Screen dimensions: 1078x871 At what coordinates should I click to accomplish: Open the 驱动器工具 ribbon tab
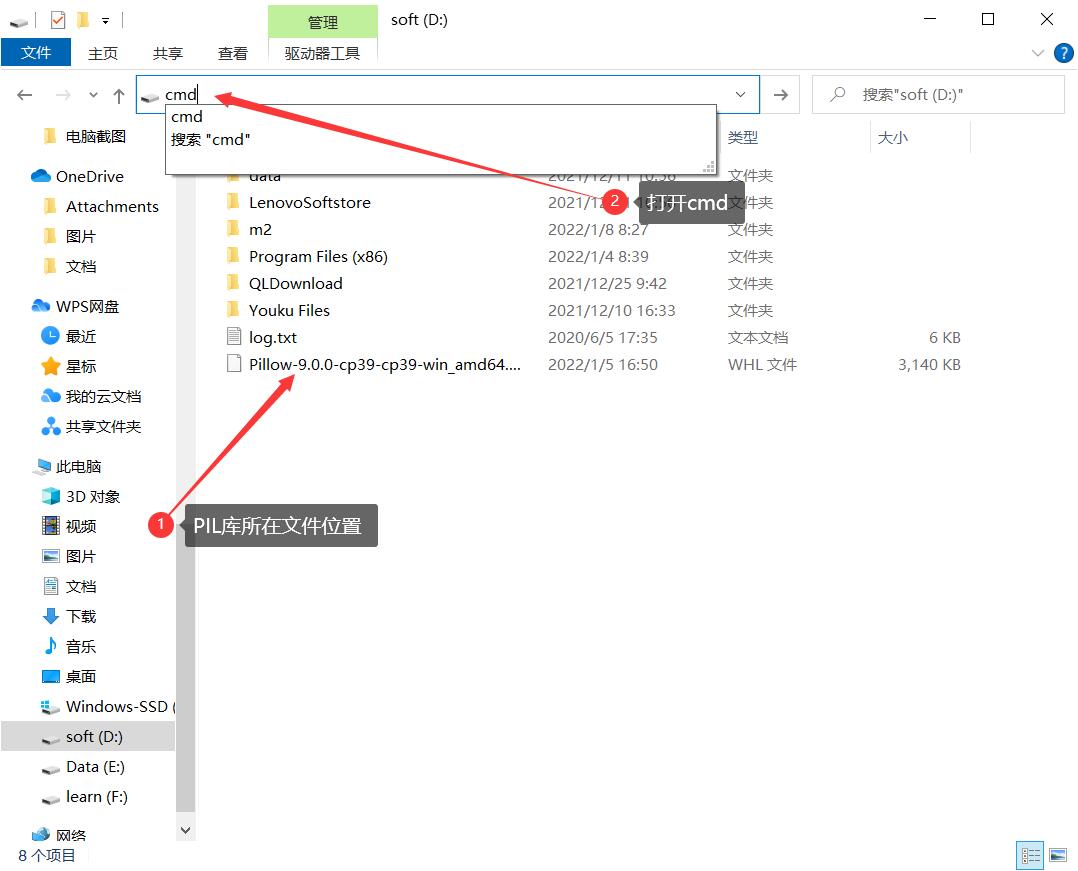[323, 54]
